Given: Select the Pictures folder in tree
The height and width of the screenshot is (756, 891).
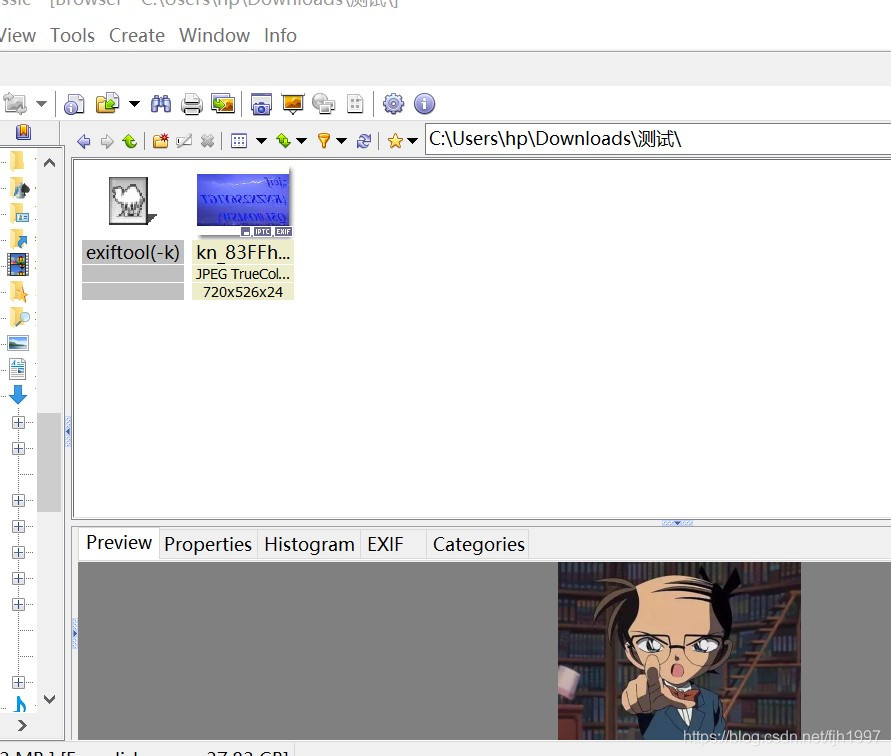Looking at the screenshot, I should point(18,343).
